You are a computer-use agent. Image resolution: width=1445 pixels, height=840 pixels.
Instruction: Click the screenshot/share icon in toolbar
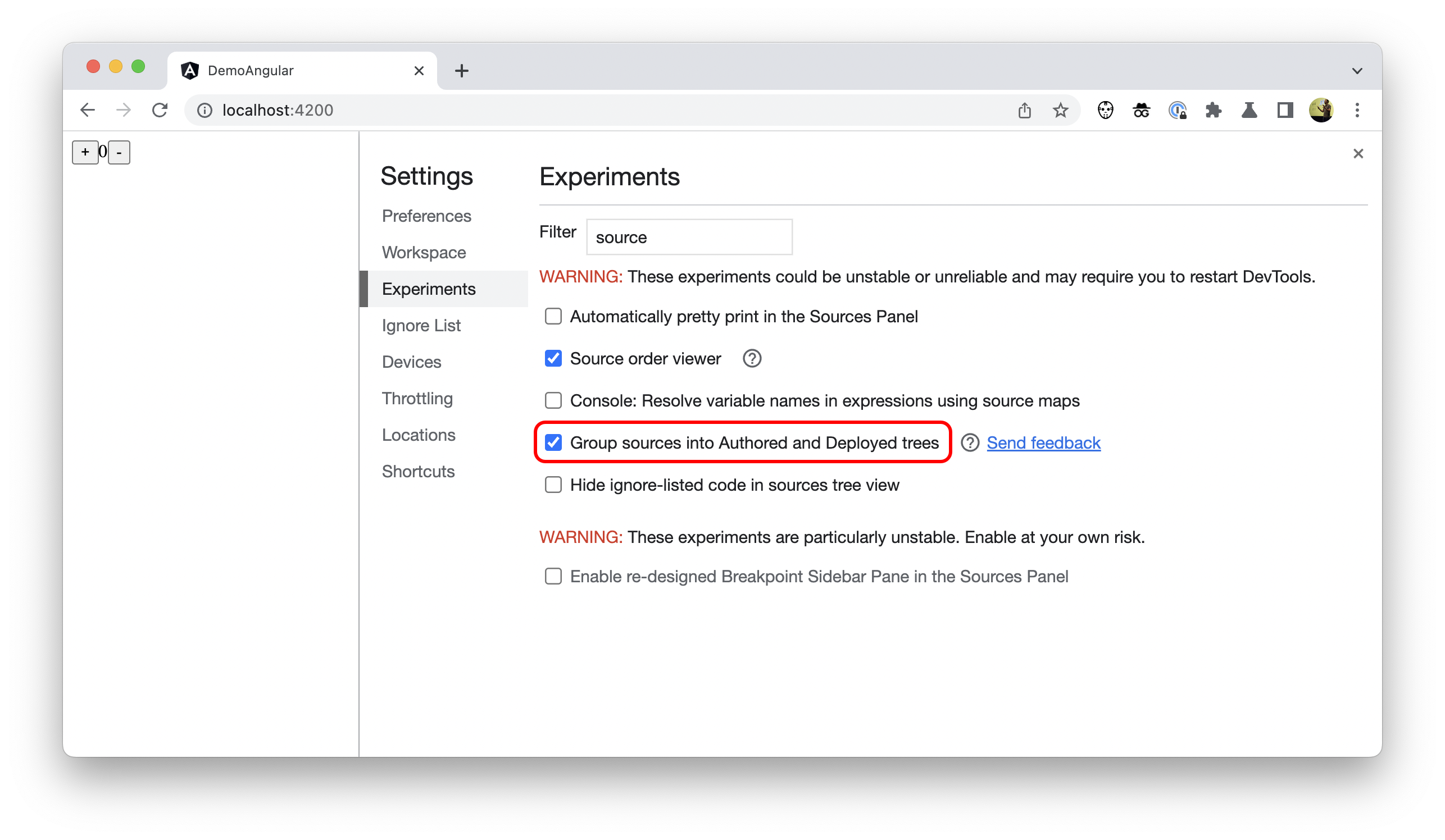coord(1024,110)
